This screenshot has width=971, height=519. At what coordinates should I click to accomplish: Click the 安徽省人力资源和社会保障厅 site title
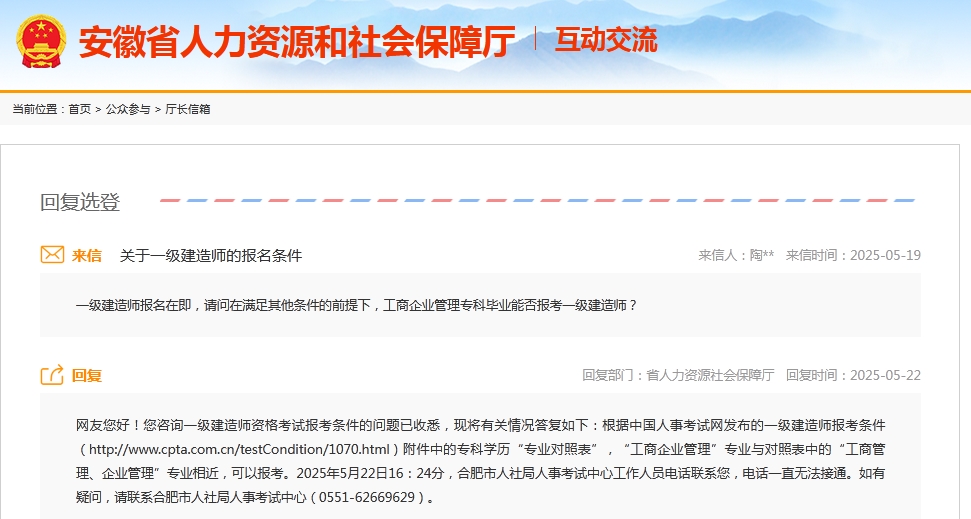[297, 41]
